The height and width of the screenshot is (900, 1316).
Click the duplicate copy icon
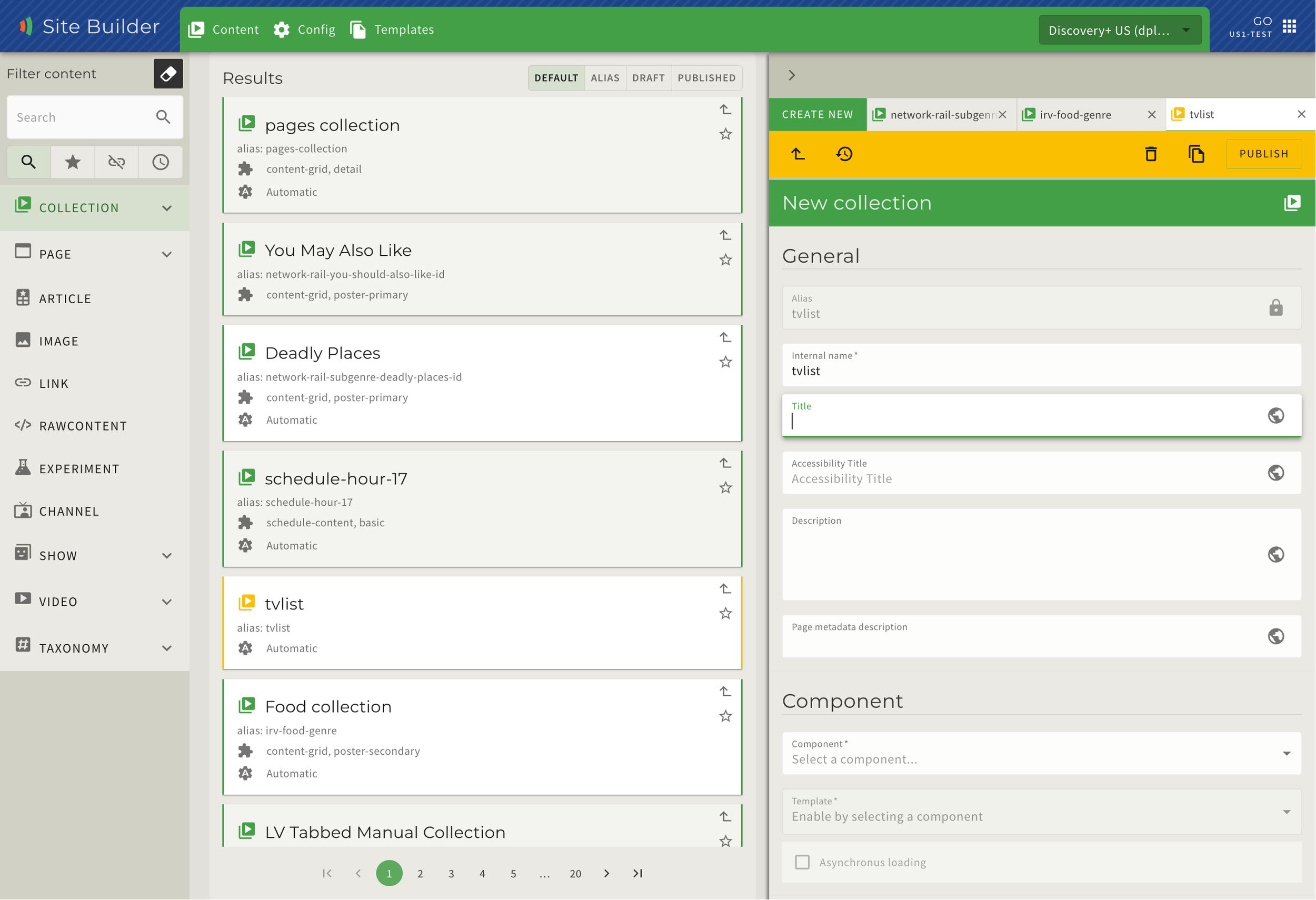1196,154
